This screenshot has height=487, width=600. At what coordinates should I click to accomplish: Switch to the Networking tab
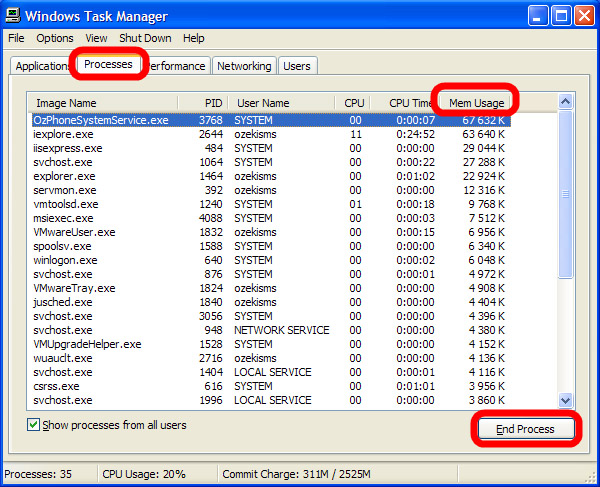click(244, 66)
